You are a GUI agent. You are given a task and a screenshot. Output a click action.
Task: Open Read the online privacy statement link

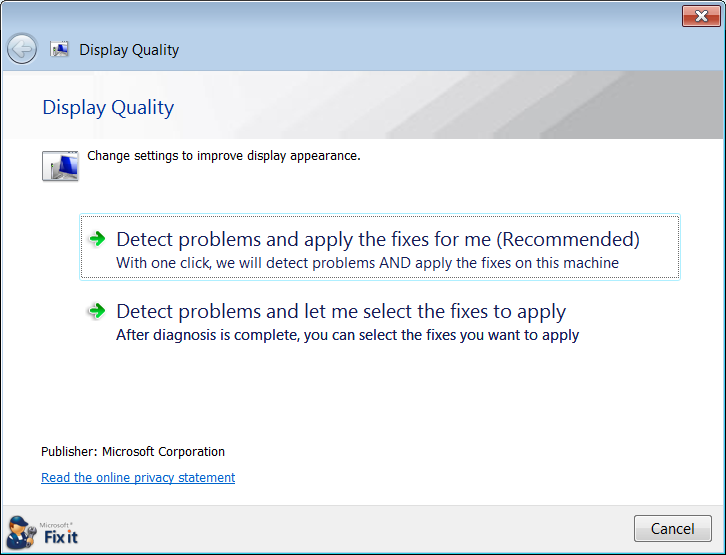138,477
